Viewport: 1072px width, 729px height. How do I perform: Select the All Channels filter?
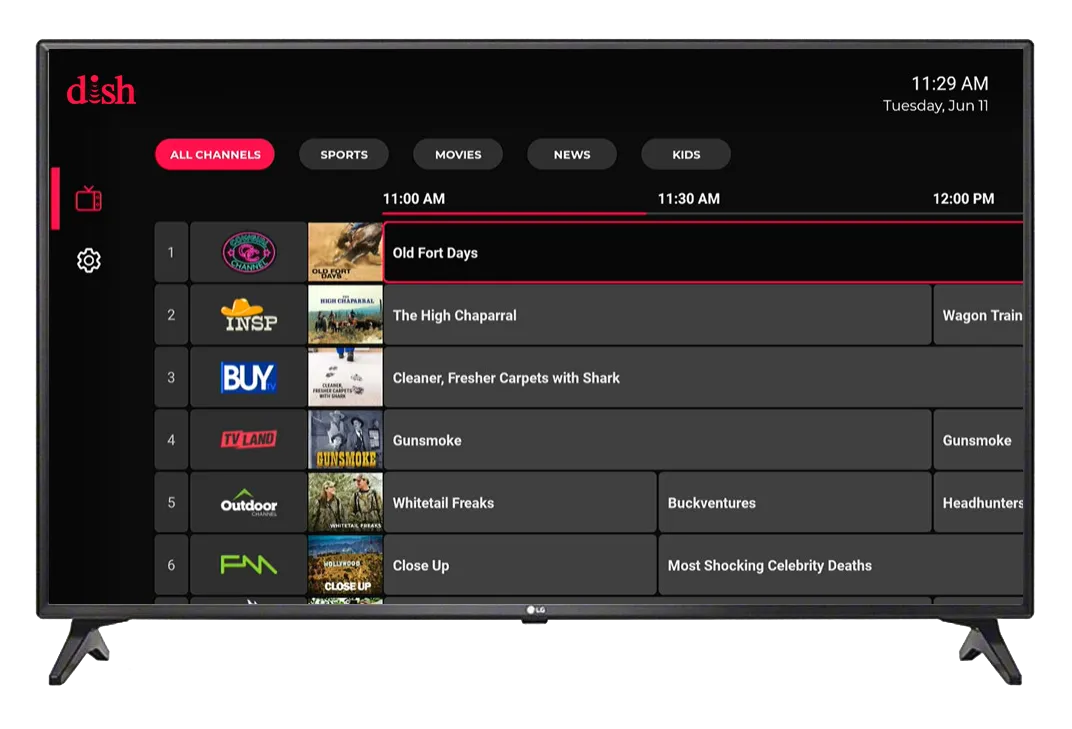215,155
